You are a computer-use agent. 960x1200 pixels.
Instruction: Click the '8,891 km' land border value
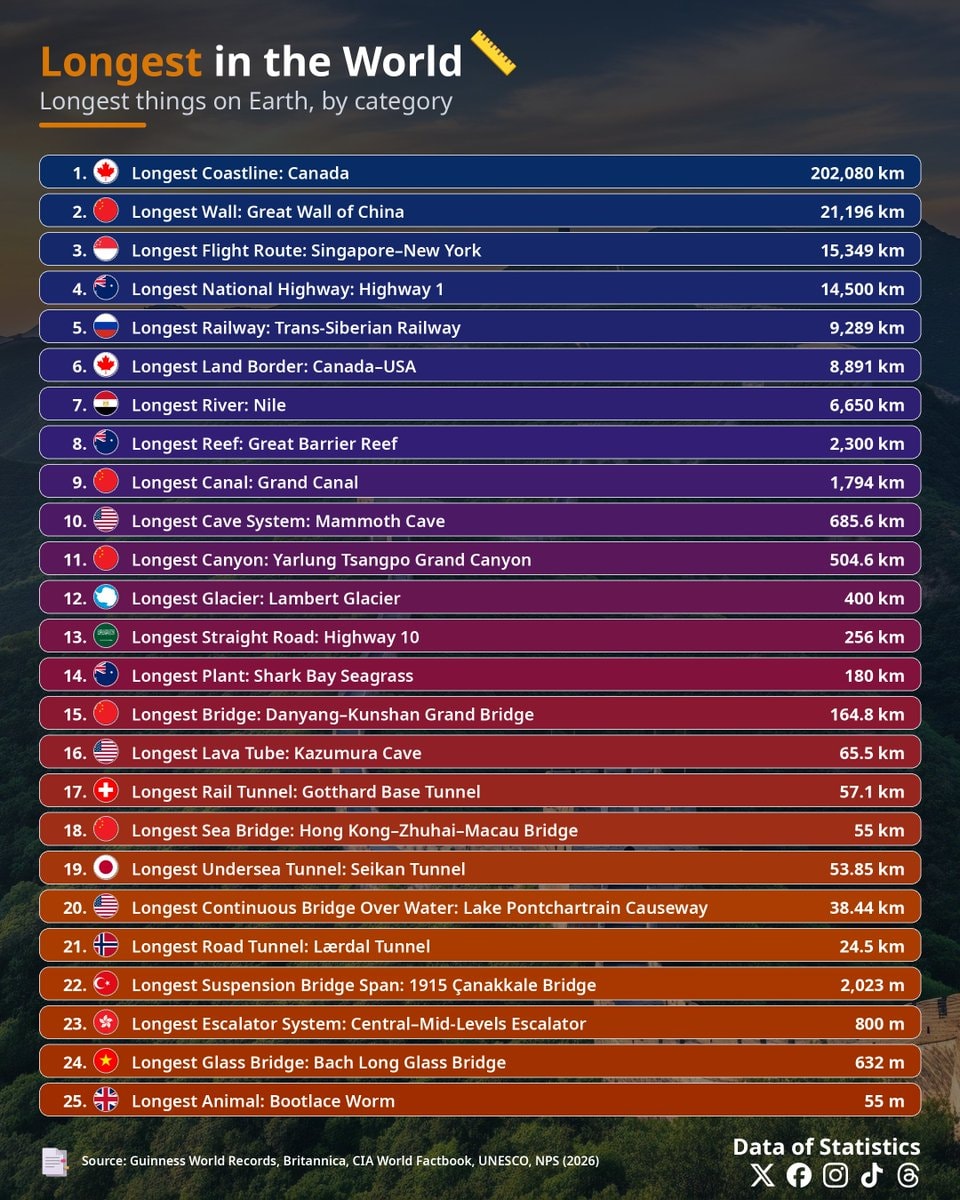click(x=867, y=366)
